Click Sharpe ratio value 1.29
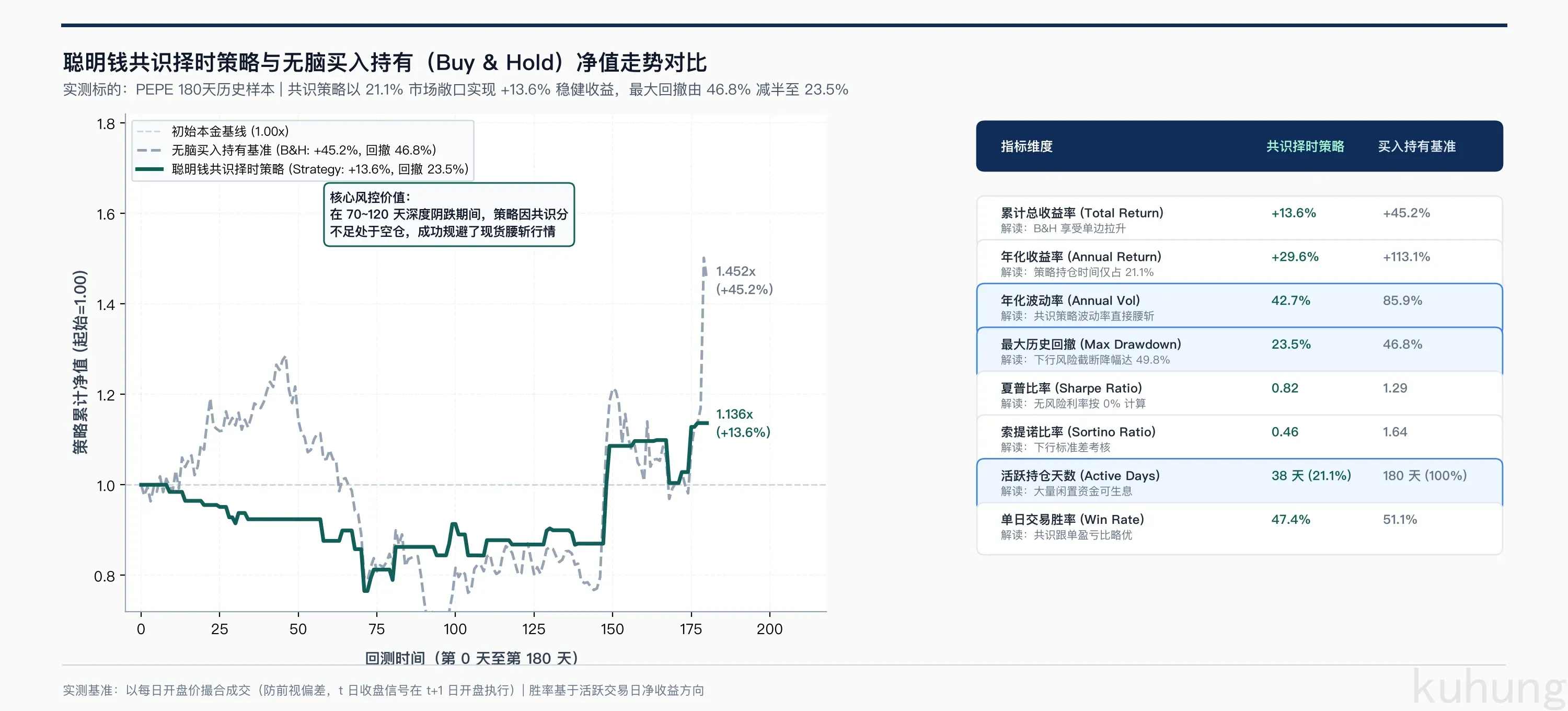 (x=1394, y=388)
